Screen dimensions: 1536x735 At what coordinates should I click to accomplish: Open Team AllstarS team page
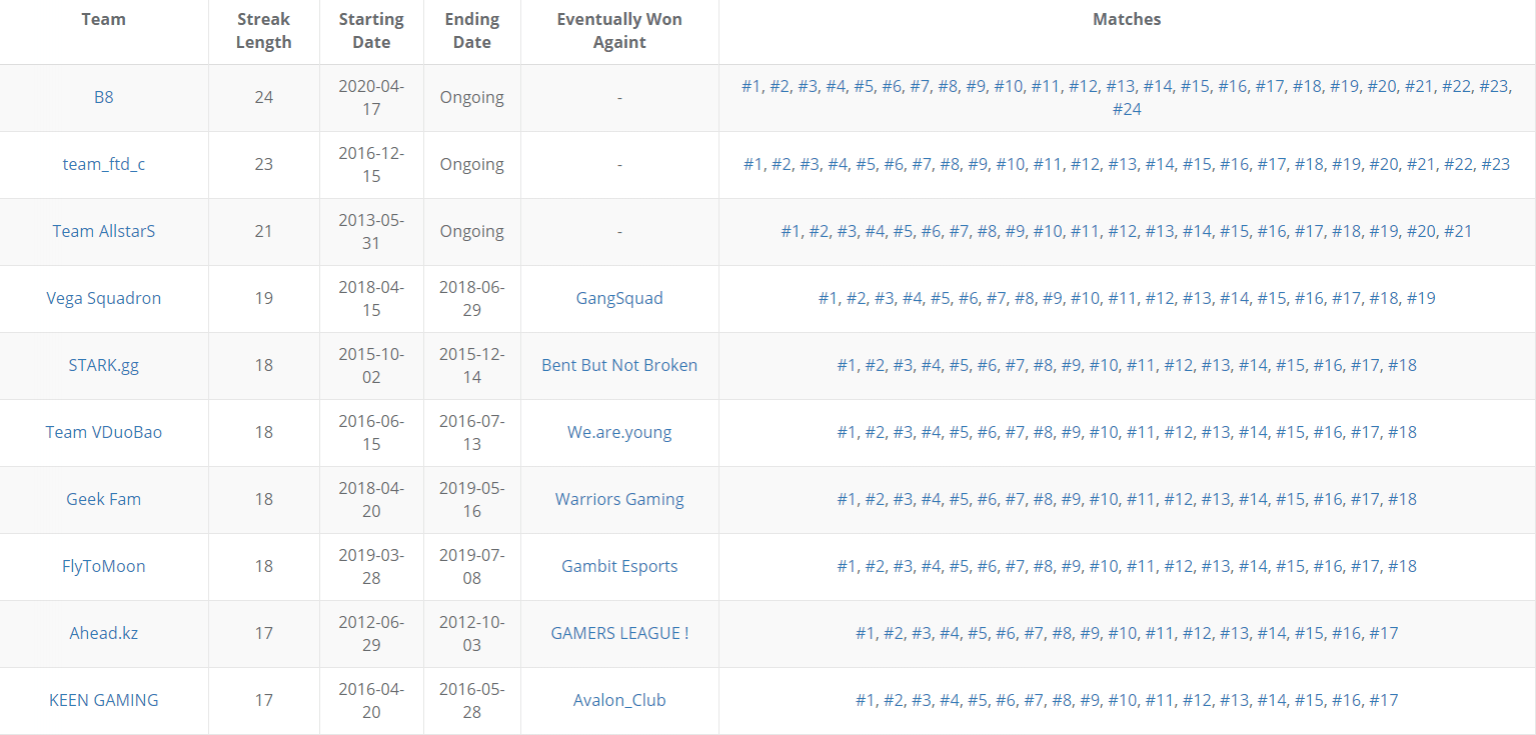coord(104,232)
